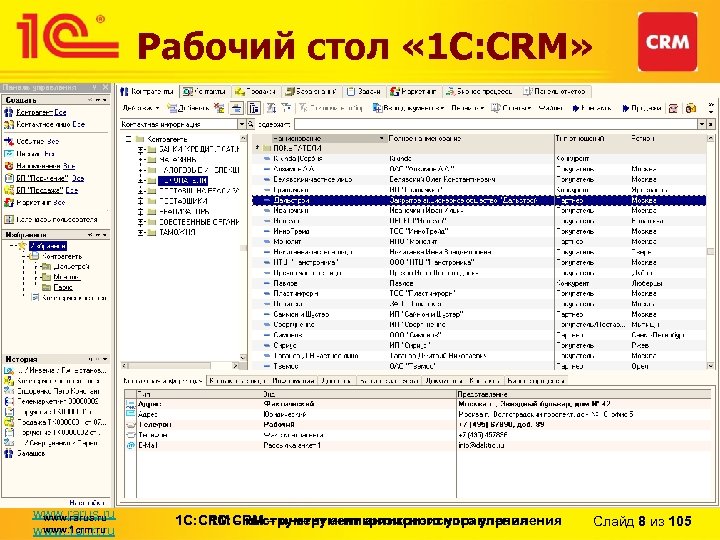Image resolution: width=720 pixels, height=540 pixels.
Task: Open the Задачи tab
Action: coord(364,91)
